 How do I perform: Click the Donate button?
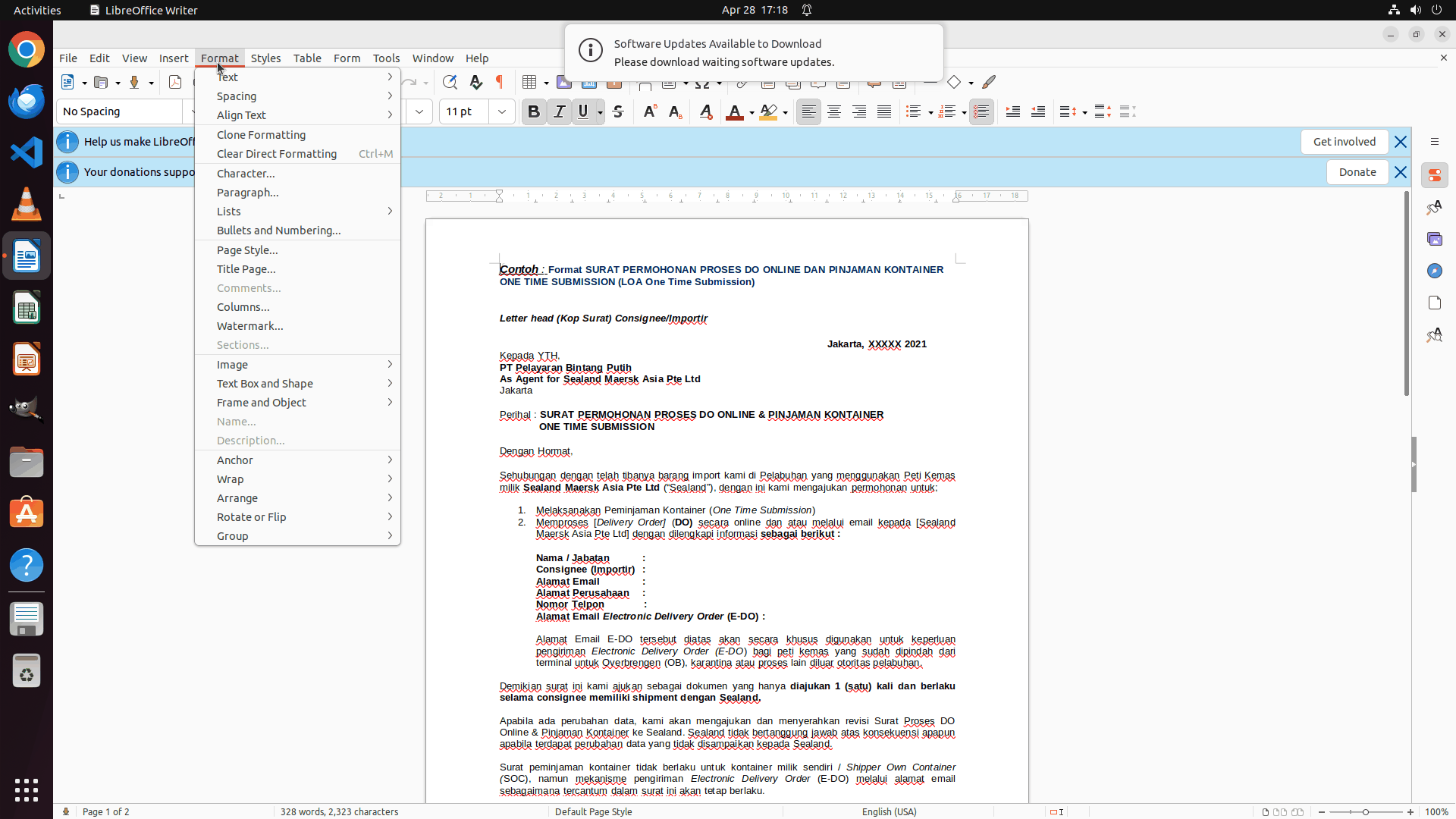click(x=1357, y=172)
